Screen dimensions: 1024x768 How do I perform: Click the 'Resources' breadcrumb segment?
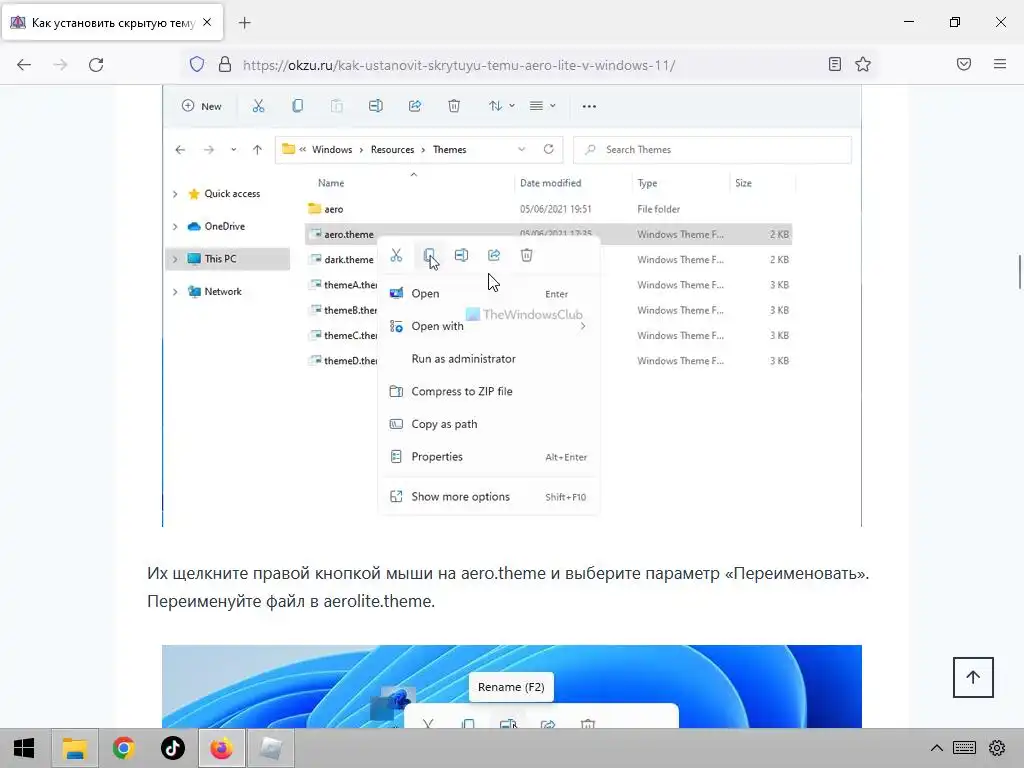[392, 150]
